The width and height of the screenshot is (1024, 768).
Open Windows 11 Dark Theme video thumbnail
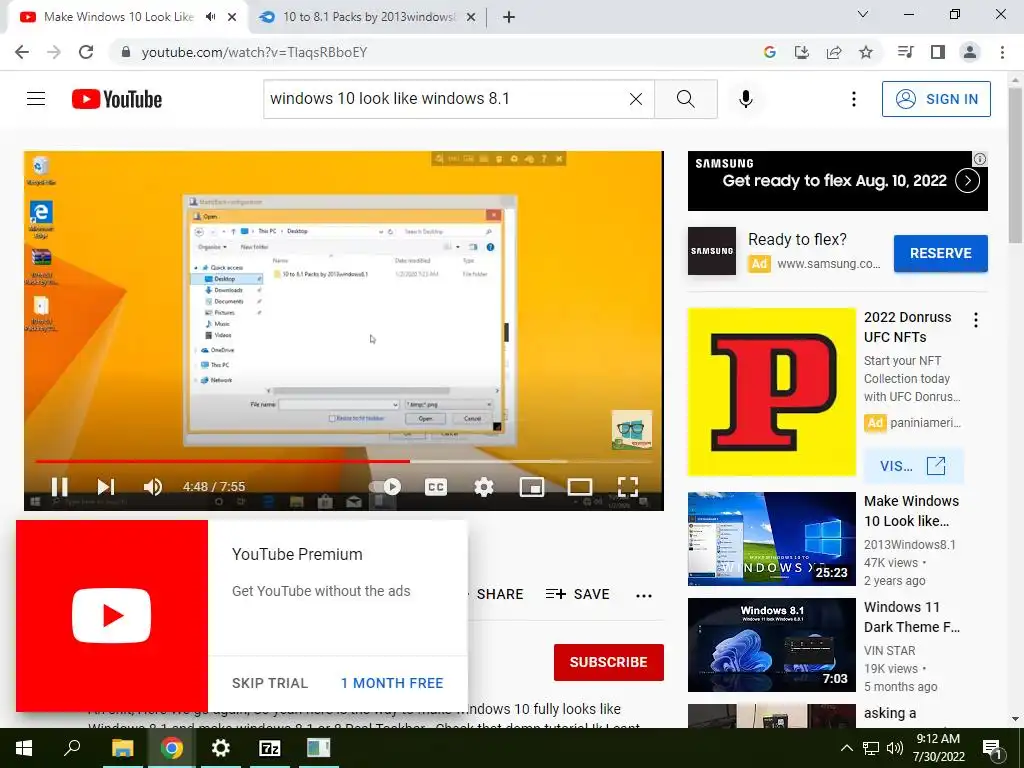(771, 645)
